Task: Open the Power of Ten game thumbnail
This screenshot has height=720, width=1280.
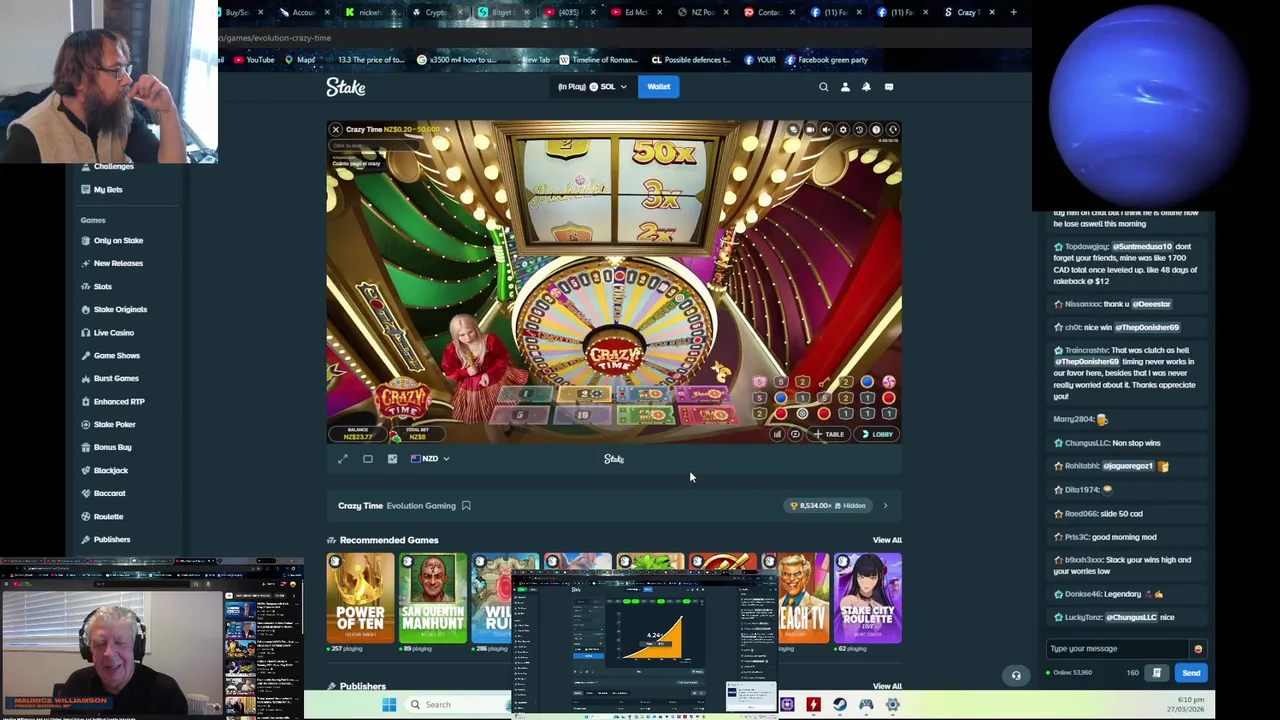Action: pos(360,598)
